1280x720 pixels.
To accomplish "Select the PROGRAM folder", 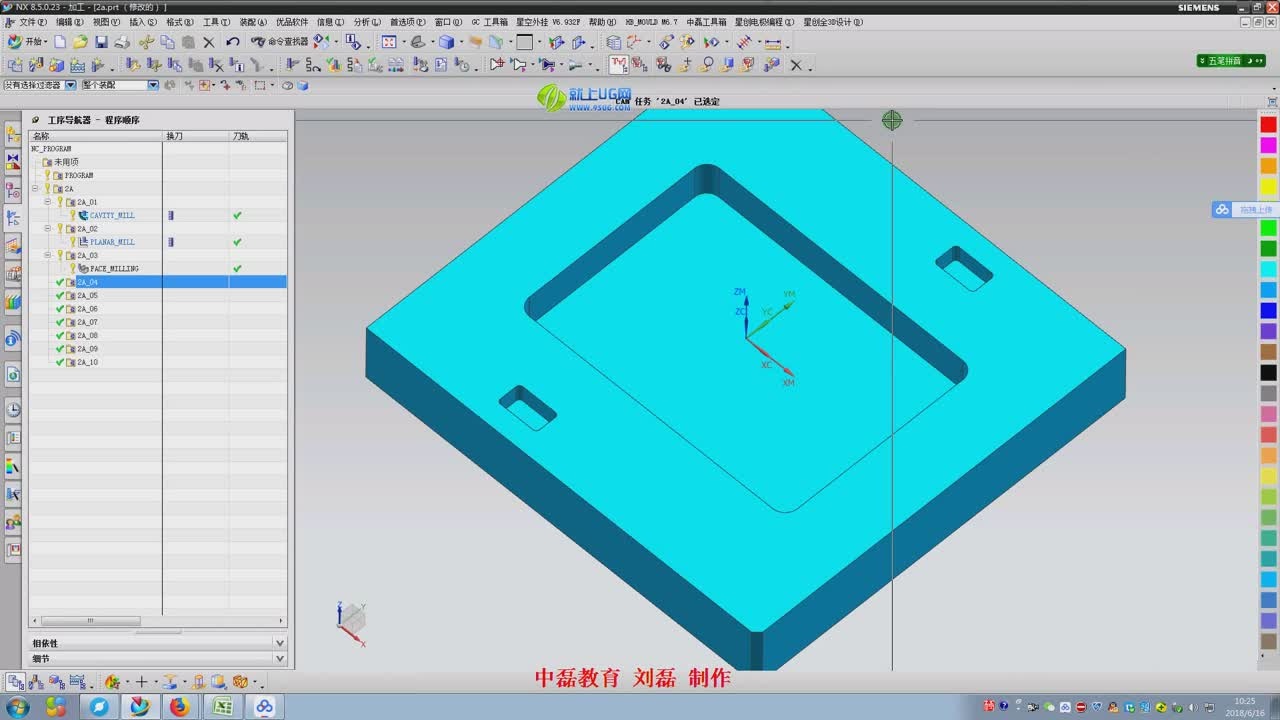I will pyautogui.click(x=78, y=175).
